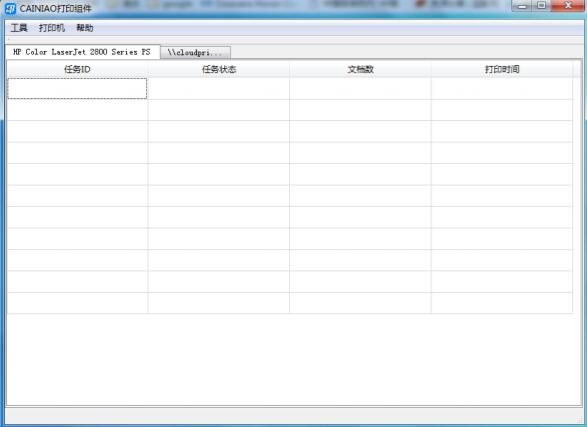Switch to the \\cloudpri... printer tab
The width and height of the screenshot is (587, 427).
(x=195, y=53)
